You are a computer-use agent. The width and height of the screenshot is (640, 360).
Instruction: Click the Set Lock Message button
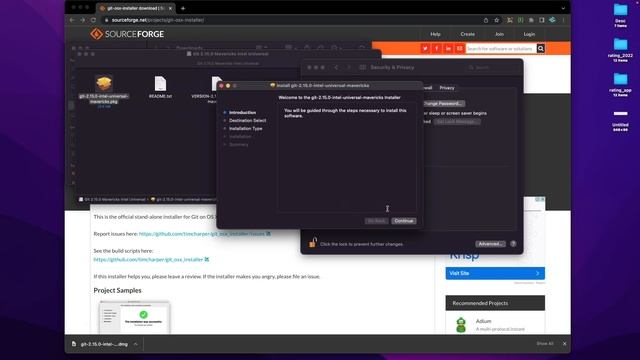457,122
